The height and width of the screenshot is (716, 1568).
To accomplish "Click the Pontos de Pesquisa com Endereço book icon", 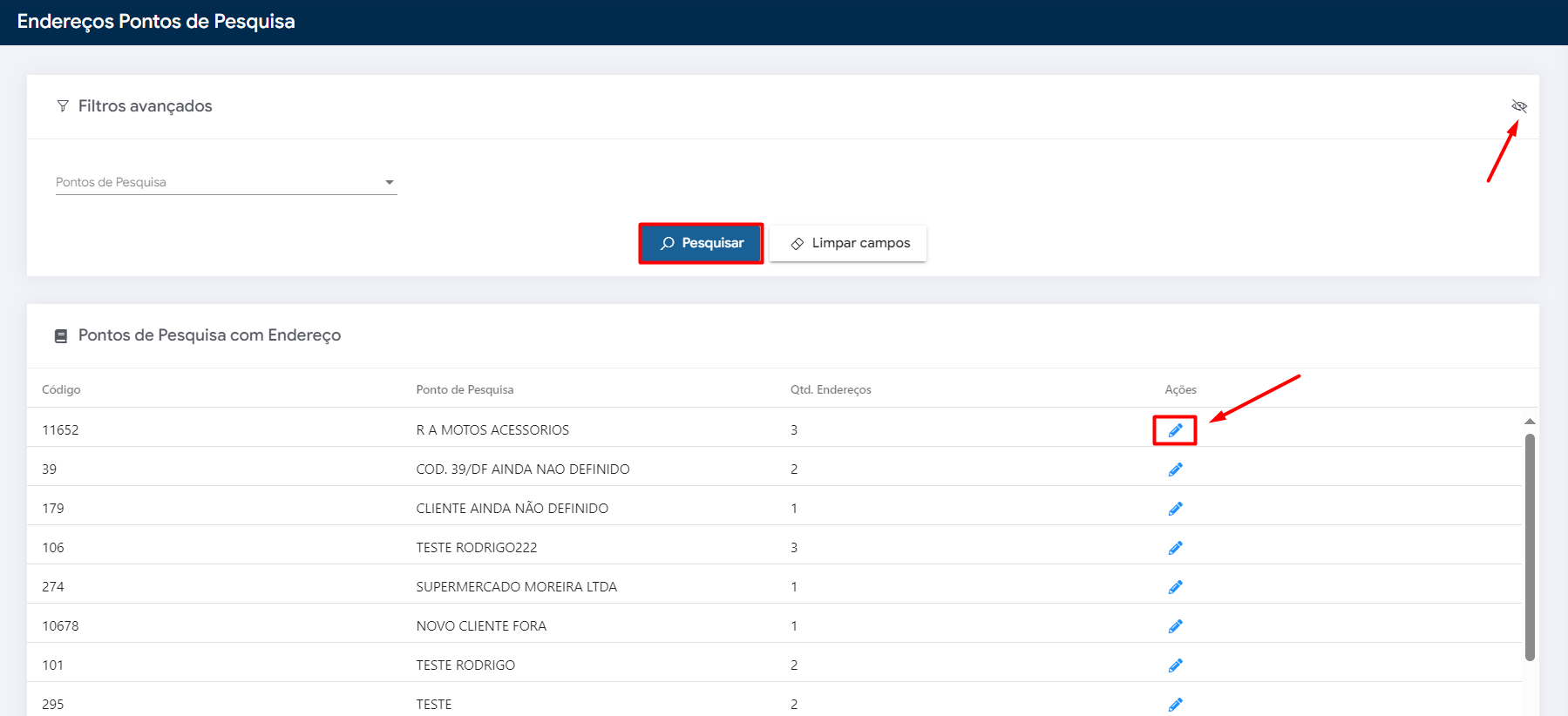I will click(61, 336).
